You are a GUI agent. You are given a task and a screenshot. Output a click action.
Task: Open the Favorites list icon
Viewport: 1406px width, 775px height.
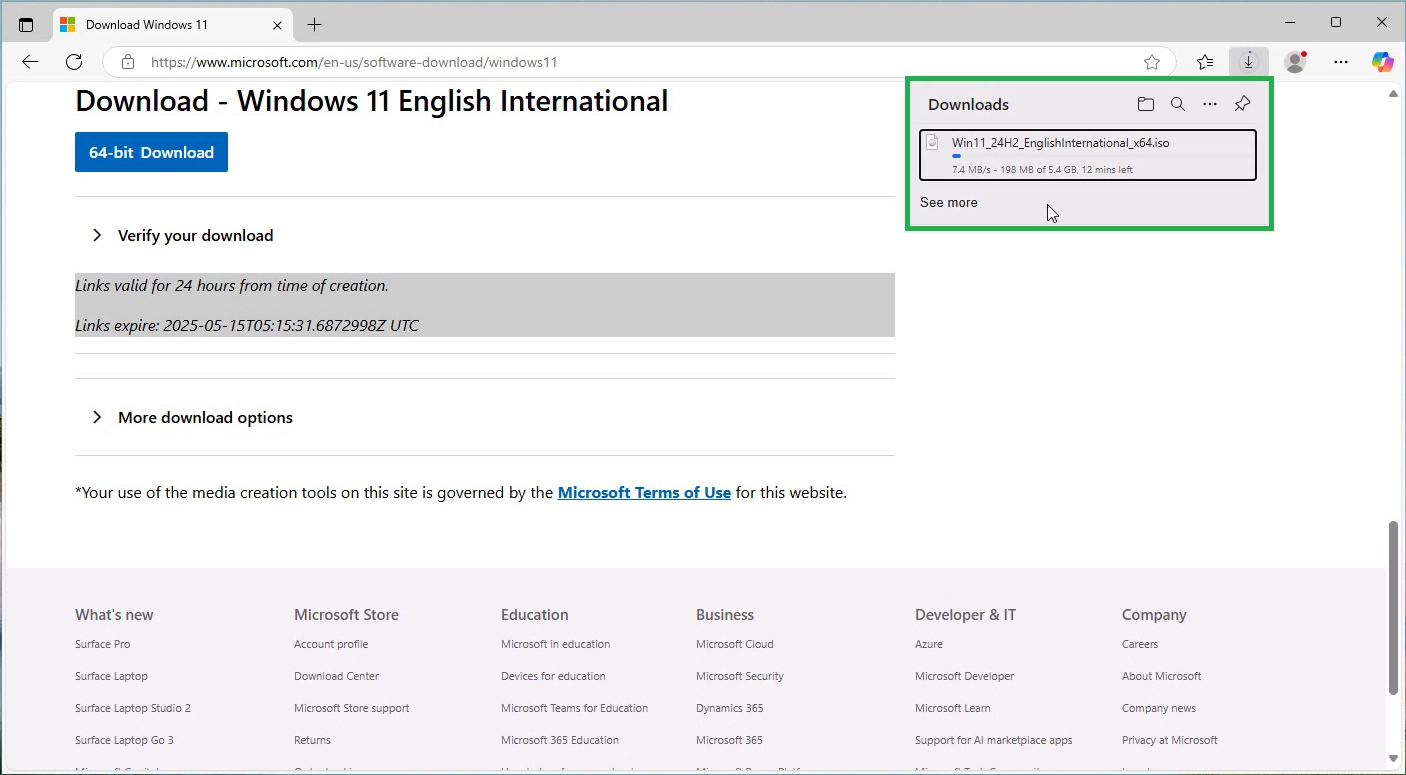(1205, 62)
